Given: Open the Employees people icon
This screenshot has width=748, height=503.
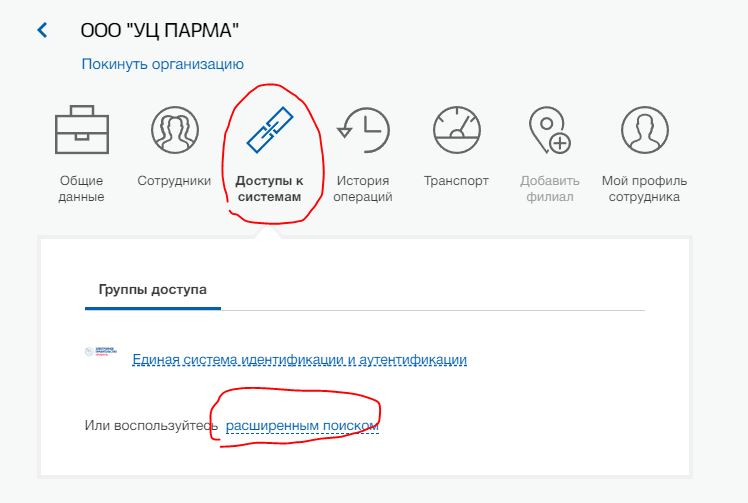Looking at the screenshot, I should (175, 130).
